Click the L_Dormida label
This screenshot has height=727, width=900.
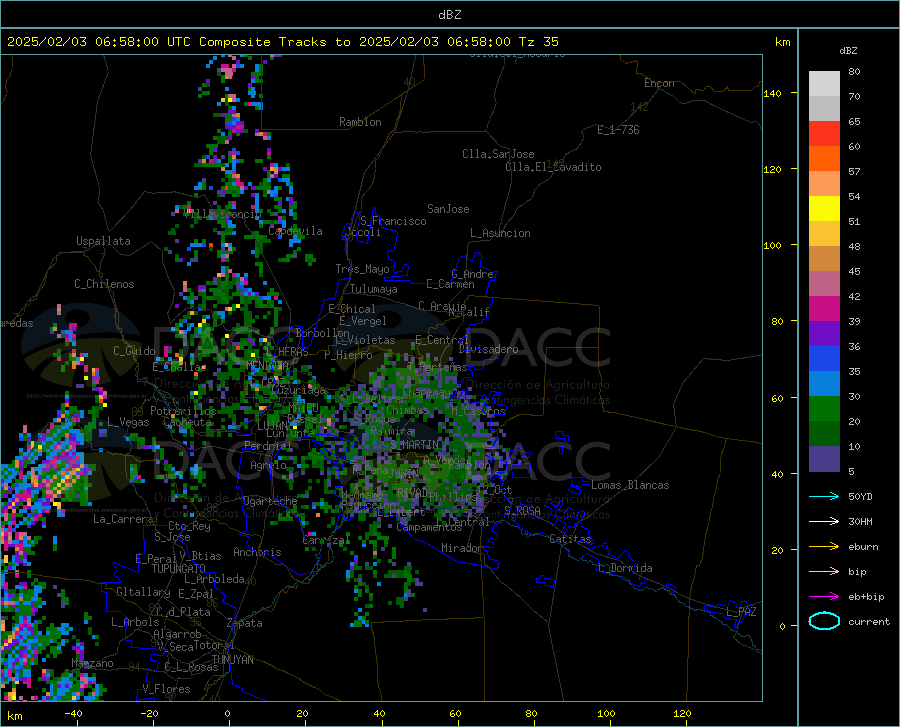pos(624,568)
